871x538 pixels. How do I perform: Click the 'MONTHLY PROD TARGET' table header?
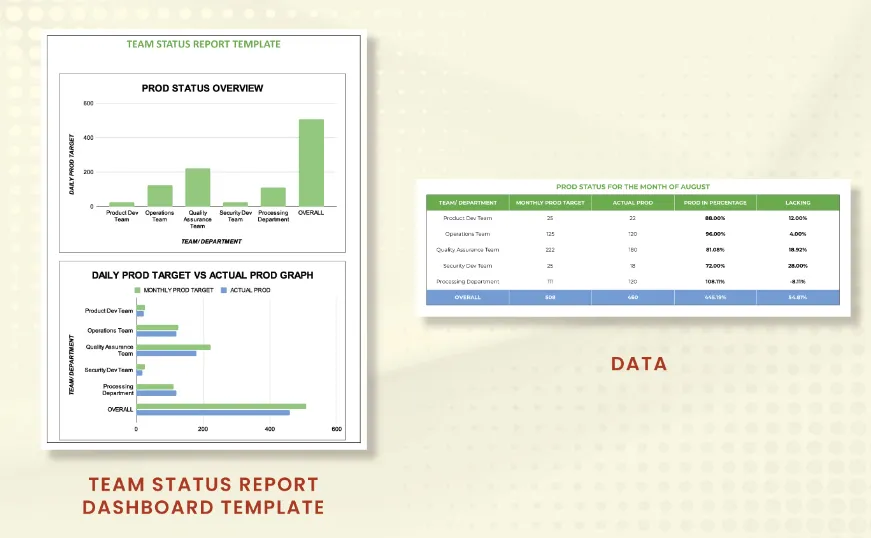pyautogui.click(x=550, y=203)
